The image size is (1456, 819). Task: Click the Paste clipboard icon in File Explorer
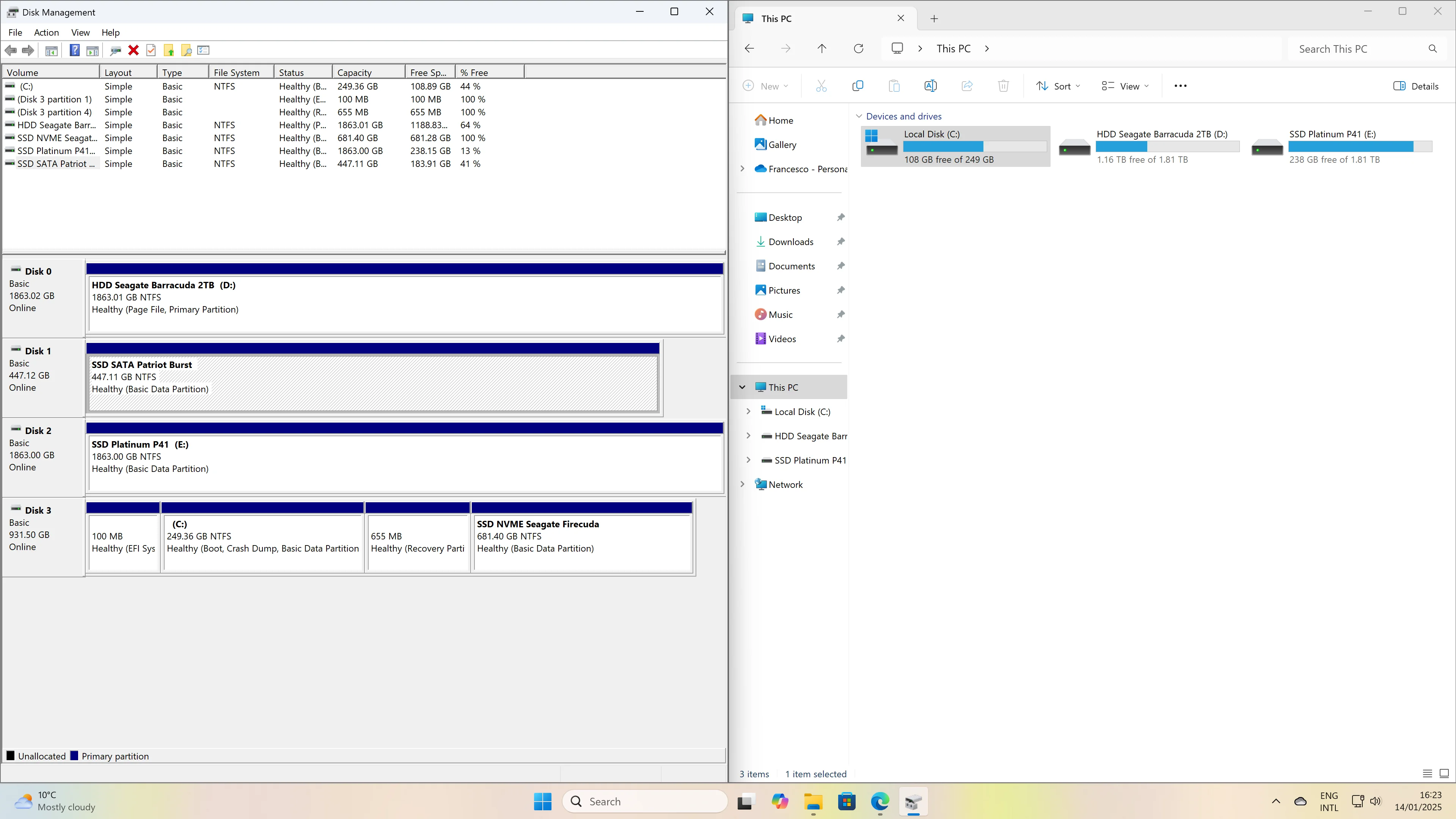coord(894,86)
